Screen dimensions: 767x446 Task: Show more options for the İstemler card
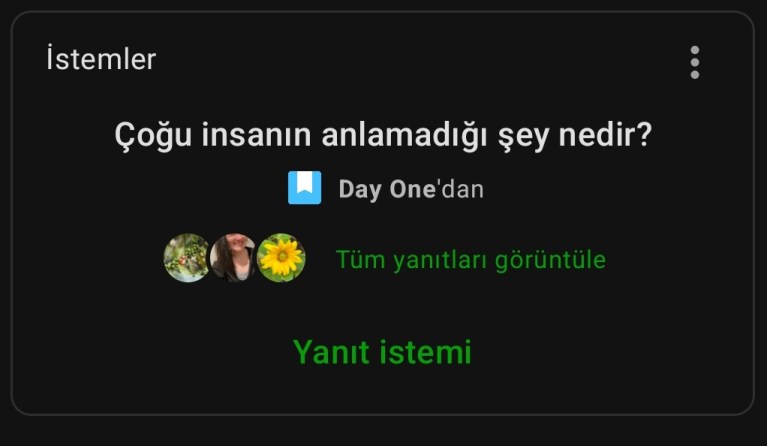(695, 63)
